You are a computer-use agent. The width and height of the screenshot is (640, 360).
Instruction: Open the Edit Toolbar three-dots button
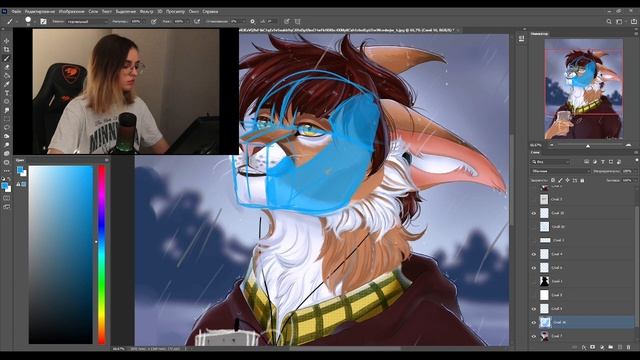[7, 171]
